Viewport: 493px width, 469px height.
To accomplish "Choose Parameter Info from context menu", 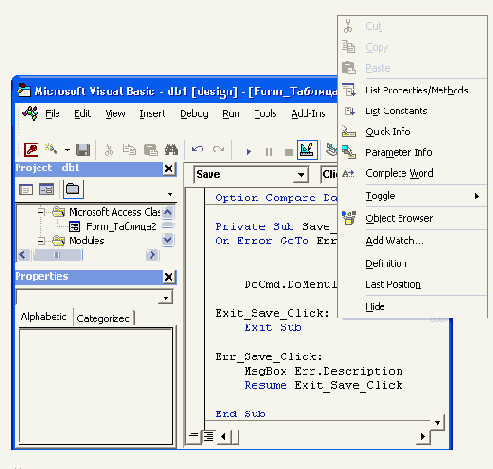I will pyautogui.click(x=412, y=152).
